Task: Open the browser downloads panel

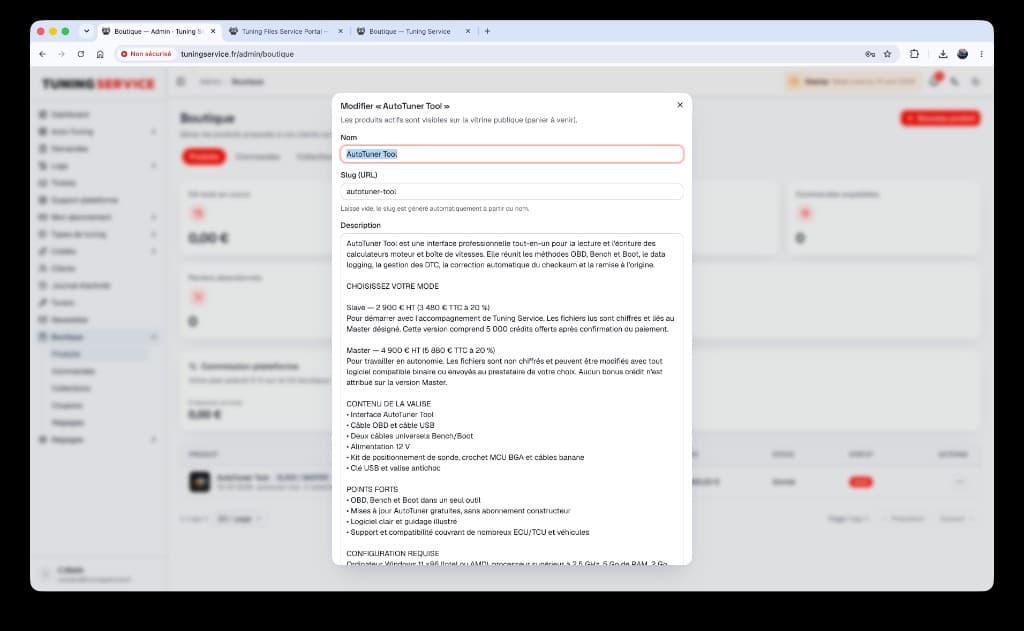Action: coord(942,54)
